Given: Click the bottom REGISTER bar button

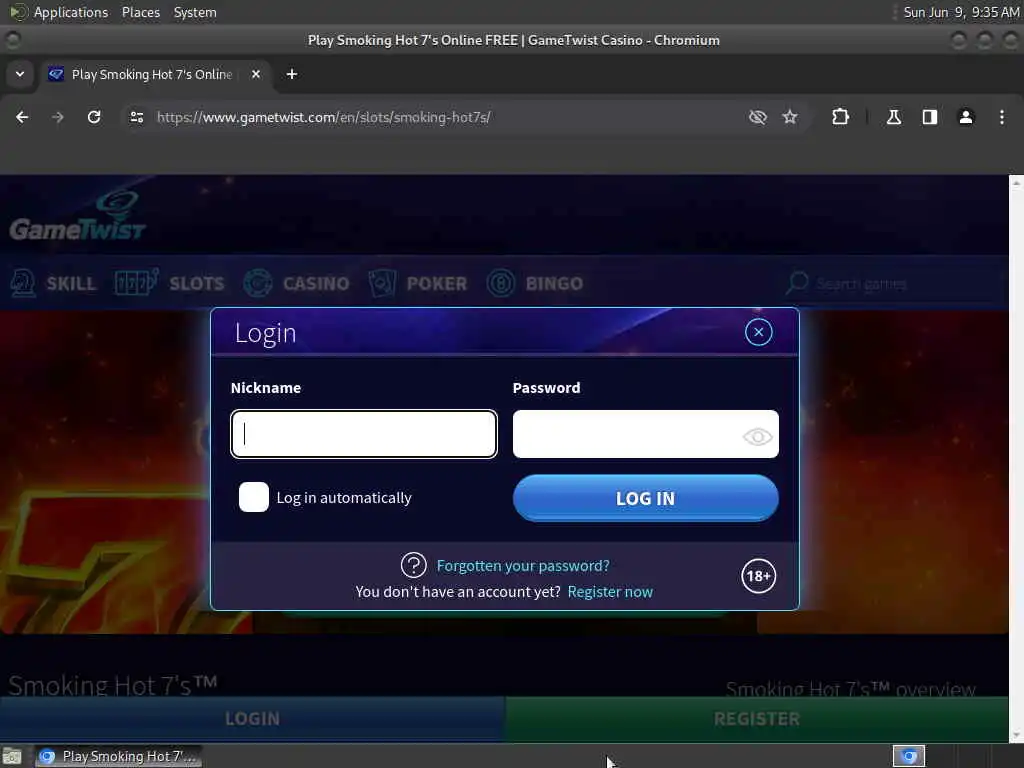Looking at the screenshot, I should [x=756, y=719].
